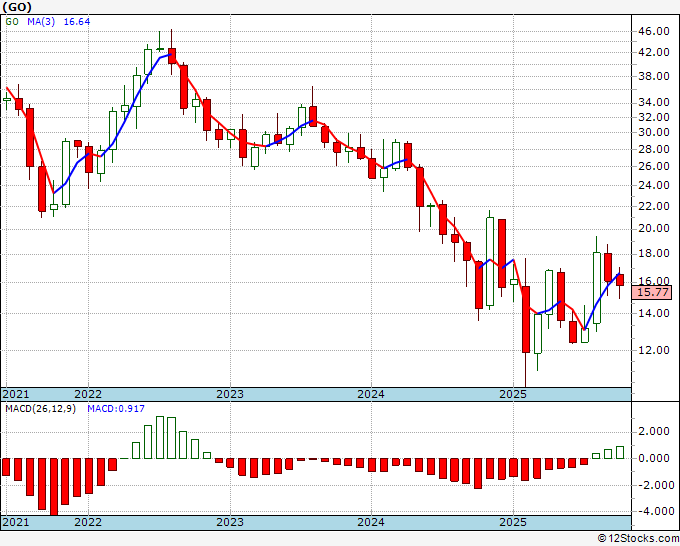Screen dimensions: 680x546
Task: Click the 24.00 price axis label
Action: tap(654, 186)
